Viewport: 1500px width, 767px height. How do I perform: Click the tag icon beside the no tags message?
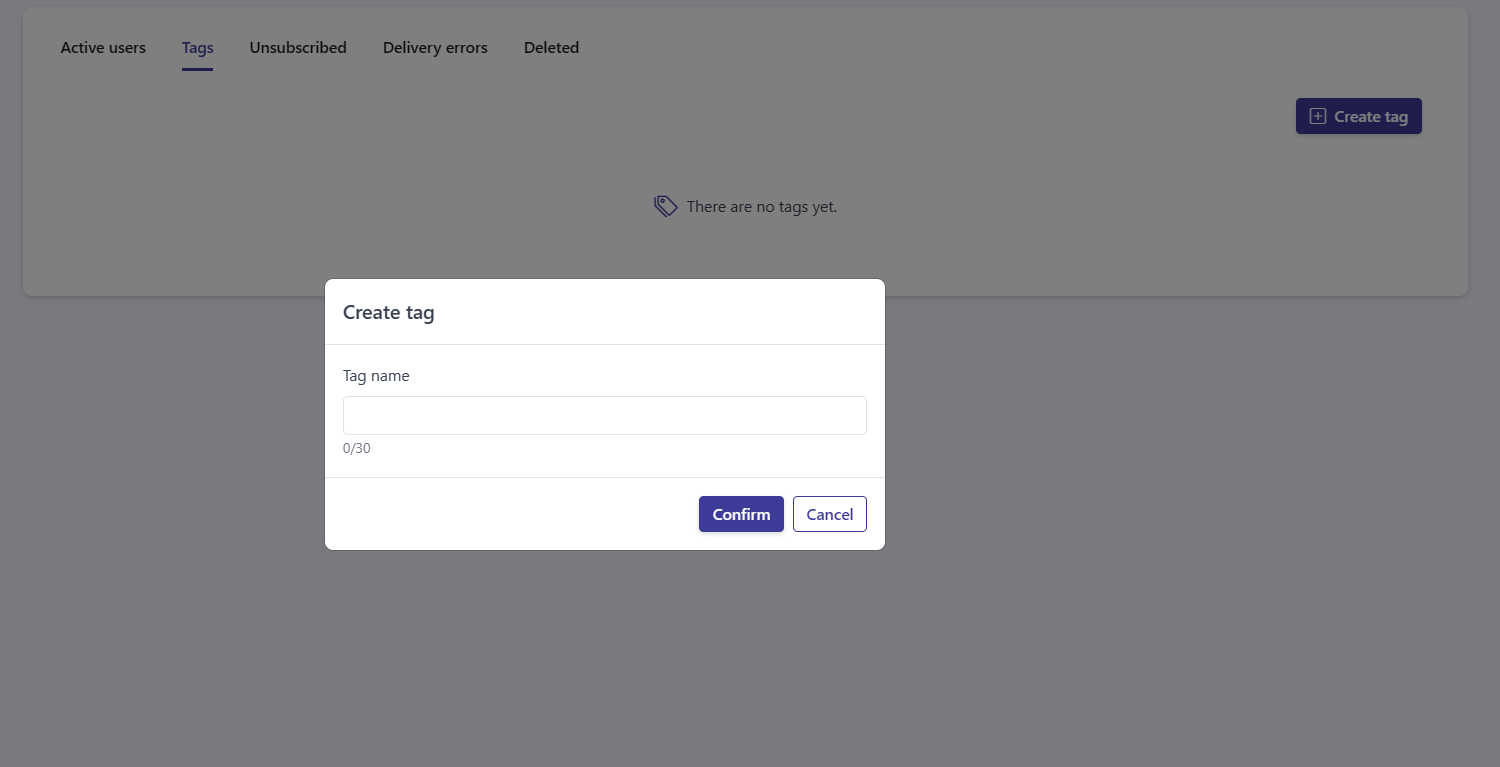point(666,207)
